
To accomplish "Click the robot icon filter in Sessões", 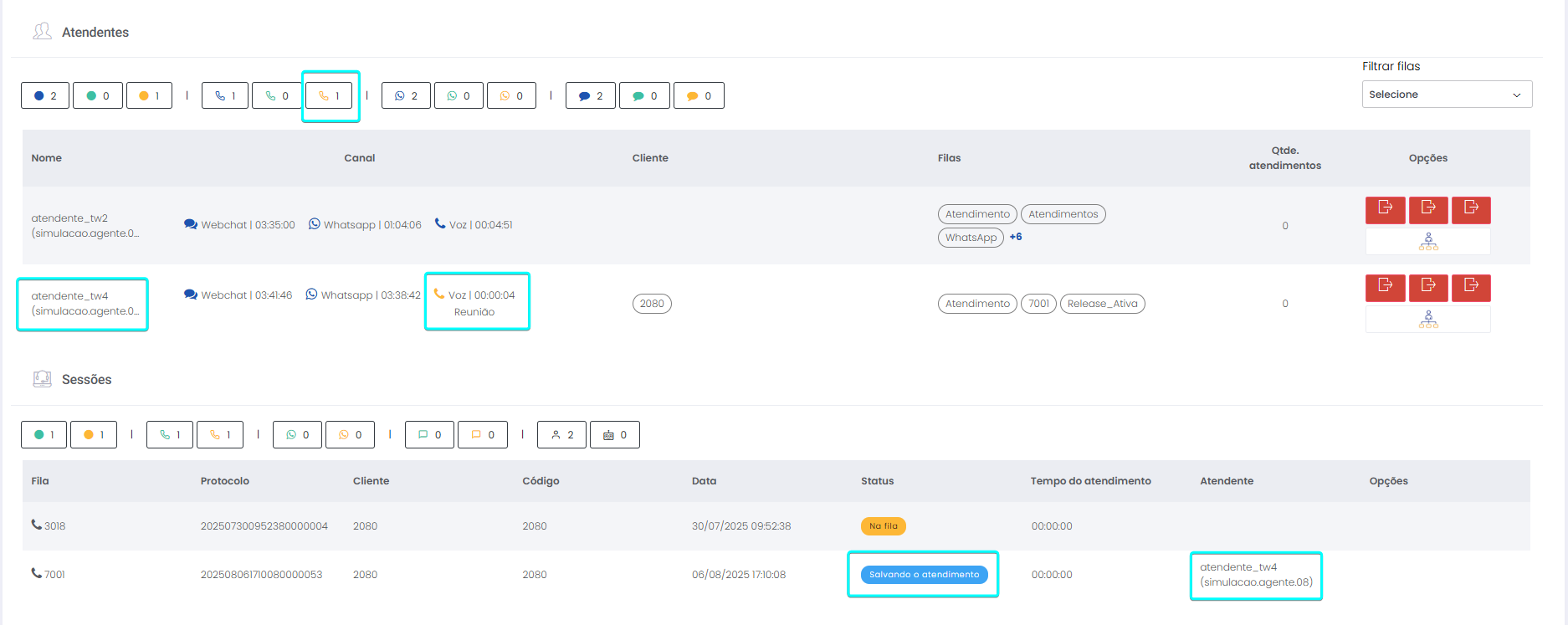I will 614,435.
